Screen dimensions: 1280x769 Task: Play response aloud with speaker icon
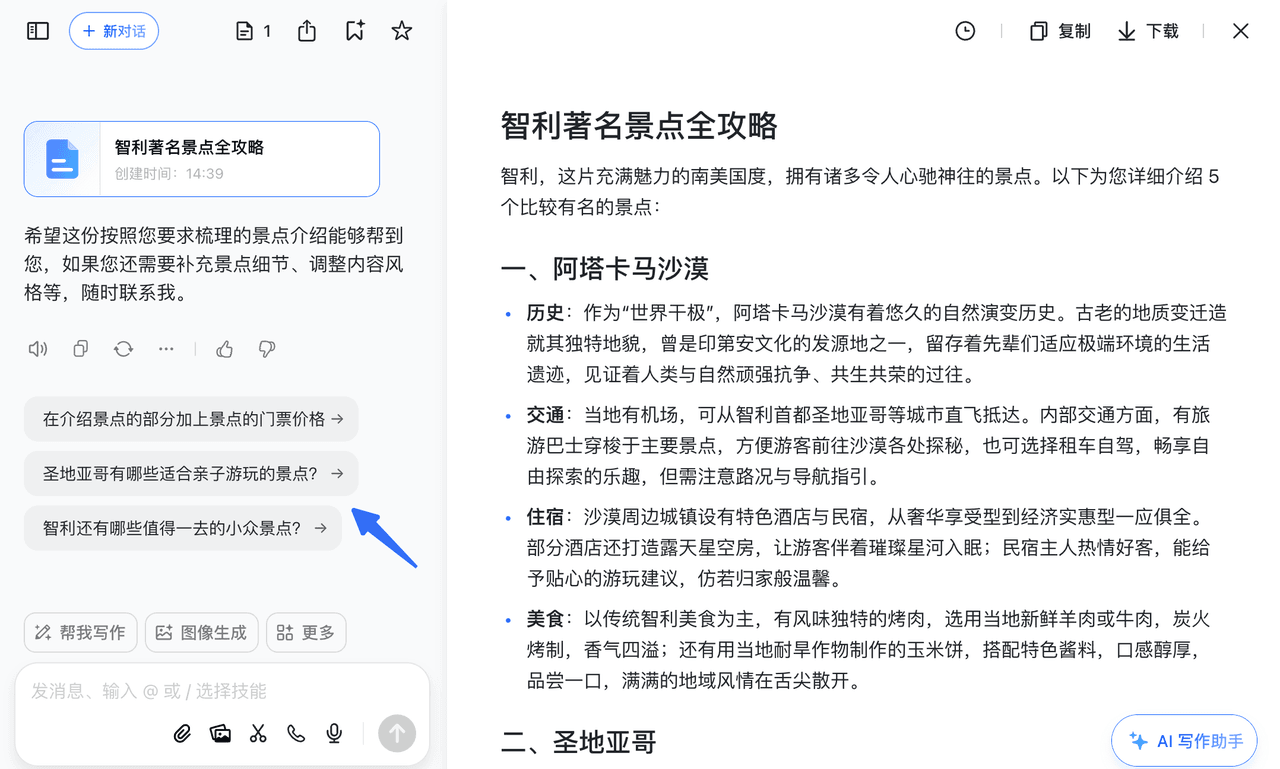[38, 349]
